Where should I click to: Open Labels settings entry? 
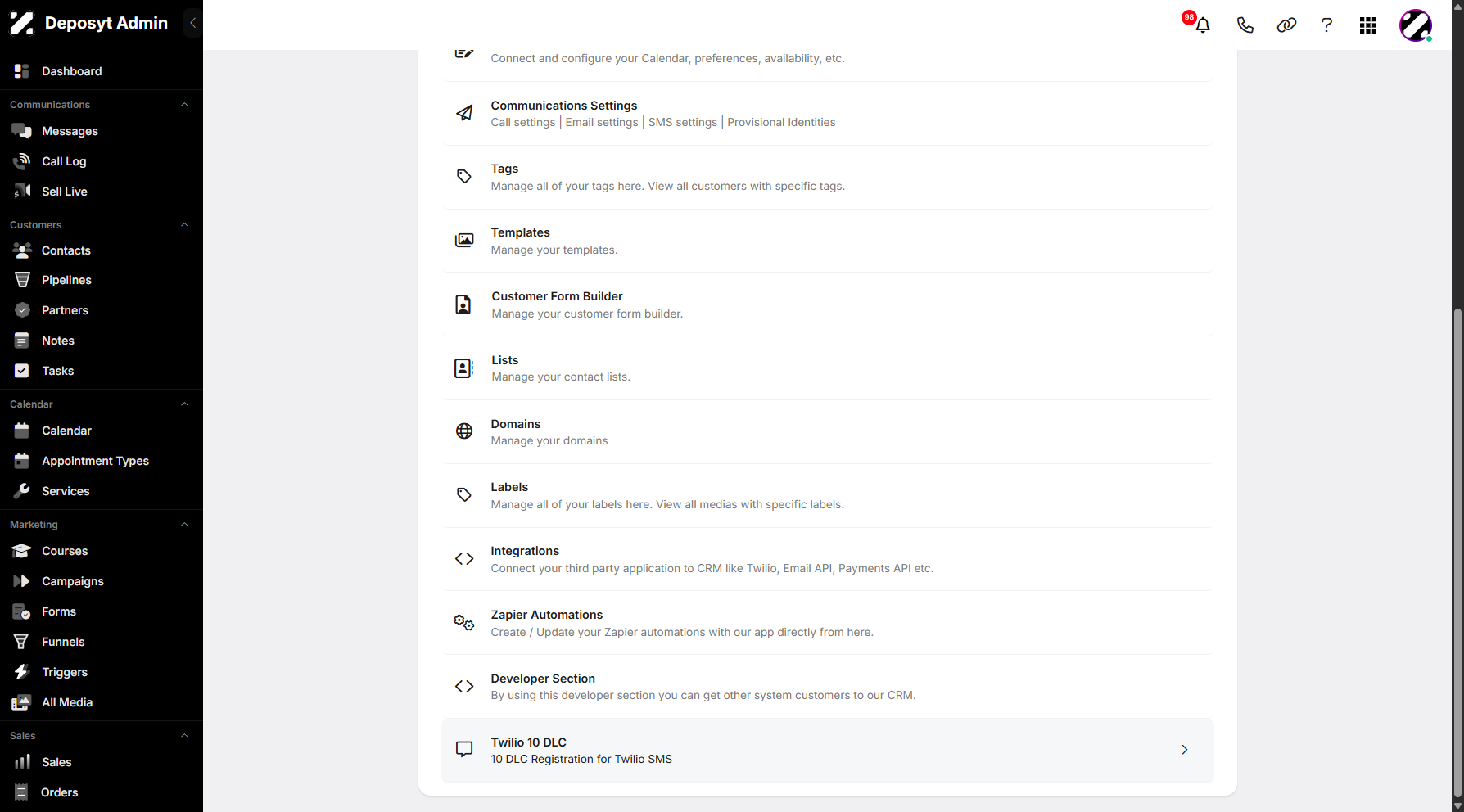827,495
